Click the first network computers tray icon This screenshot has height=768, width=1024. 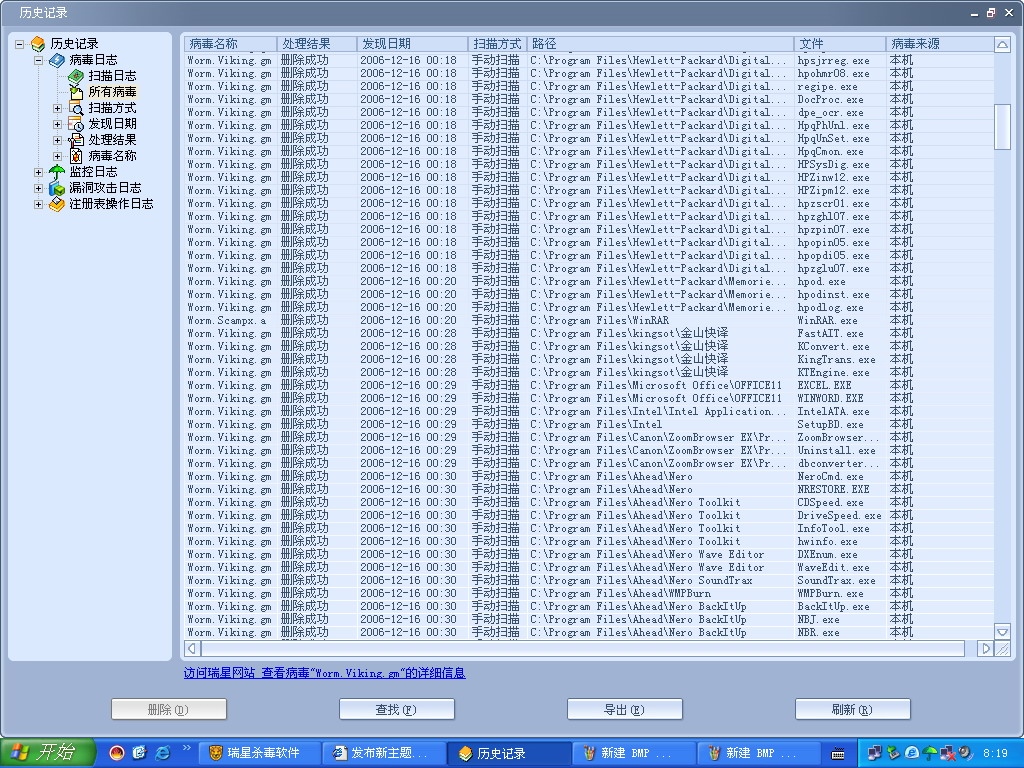pos(874,753)
